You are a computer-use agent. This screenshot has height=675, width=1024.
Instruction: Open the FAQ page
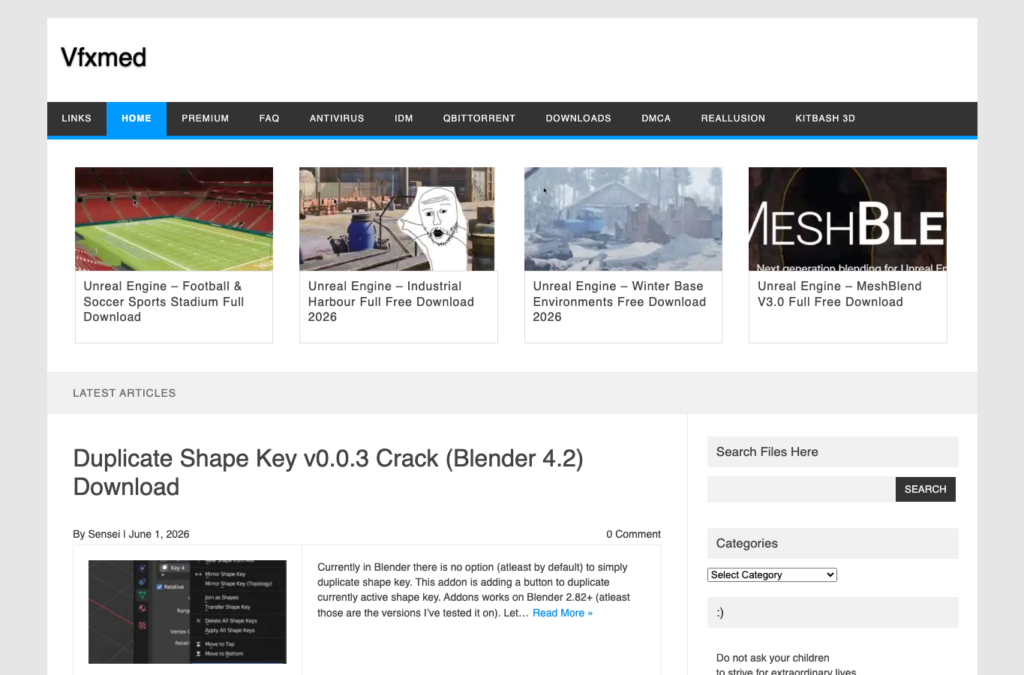tap(269, 118)
